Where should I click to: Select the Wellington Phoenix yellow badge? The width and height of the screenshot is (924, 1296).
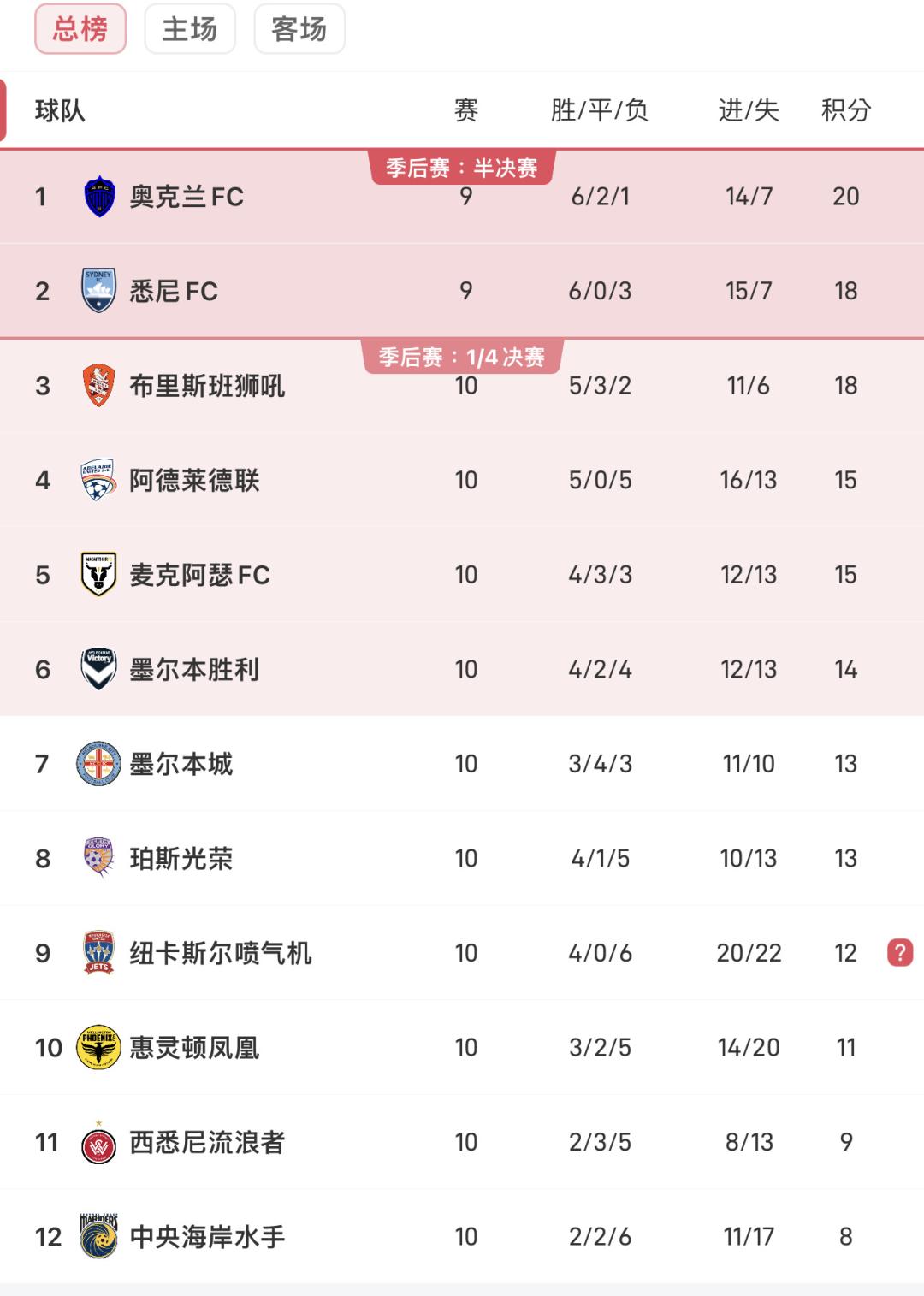(98, 1047)
